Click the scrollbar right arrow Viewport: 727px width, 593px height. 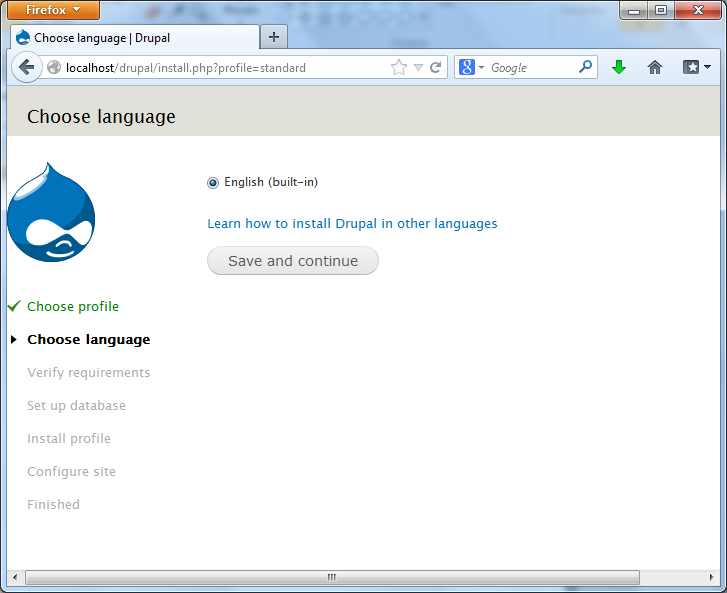click(x=712, y=577)
